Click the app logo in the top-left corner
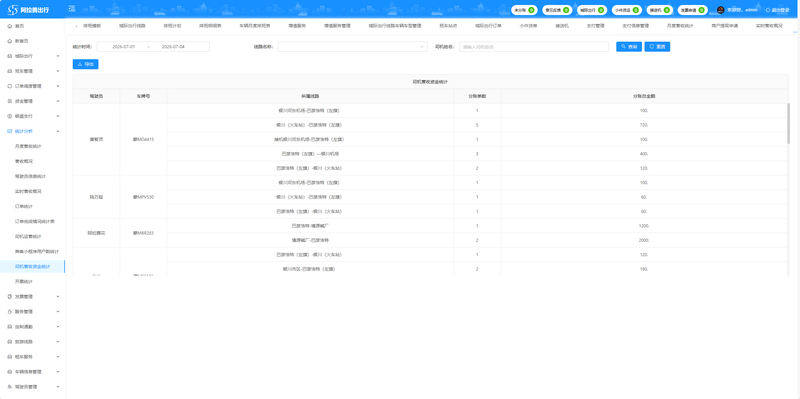This screenshot has height=399, width=800. point(13,10)
